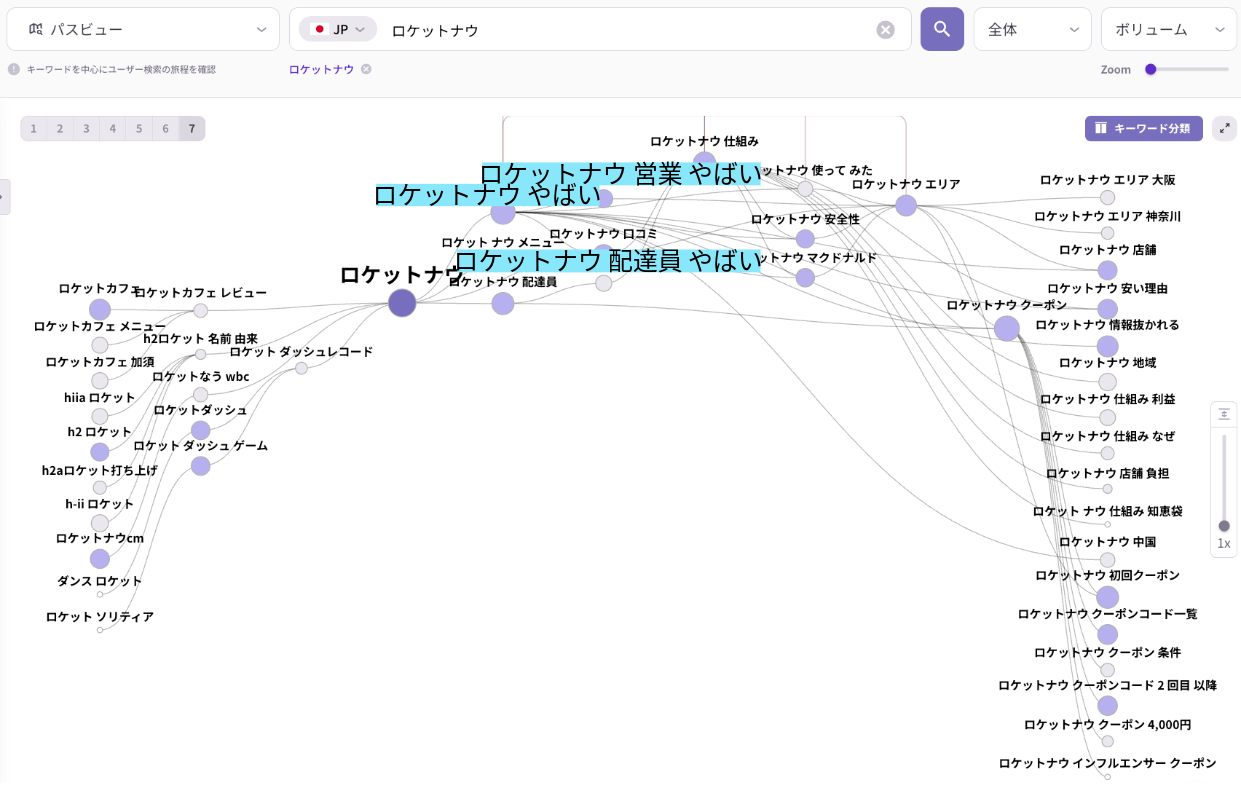Click the ロケットナウ やばい node circle
Screen dimensions: 1241x800
click(x=503, y=212)
